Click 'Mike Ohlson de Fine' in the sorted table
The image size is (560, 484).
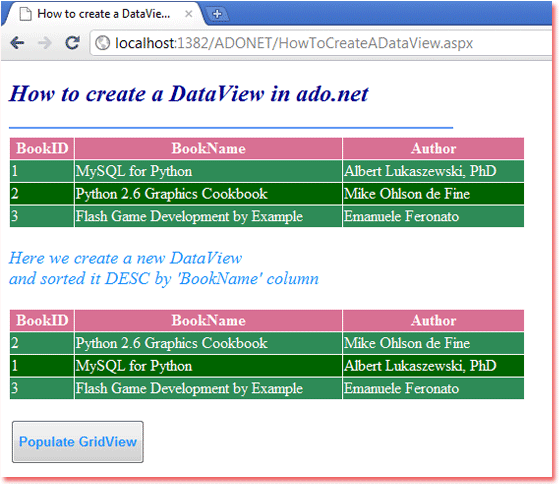407,343
